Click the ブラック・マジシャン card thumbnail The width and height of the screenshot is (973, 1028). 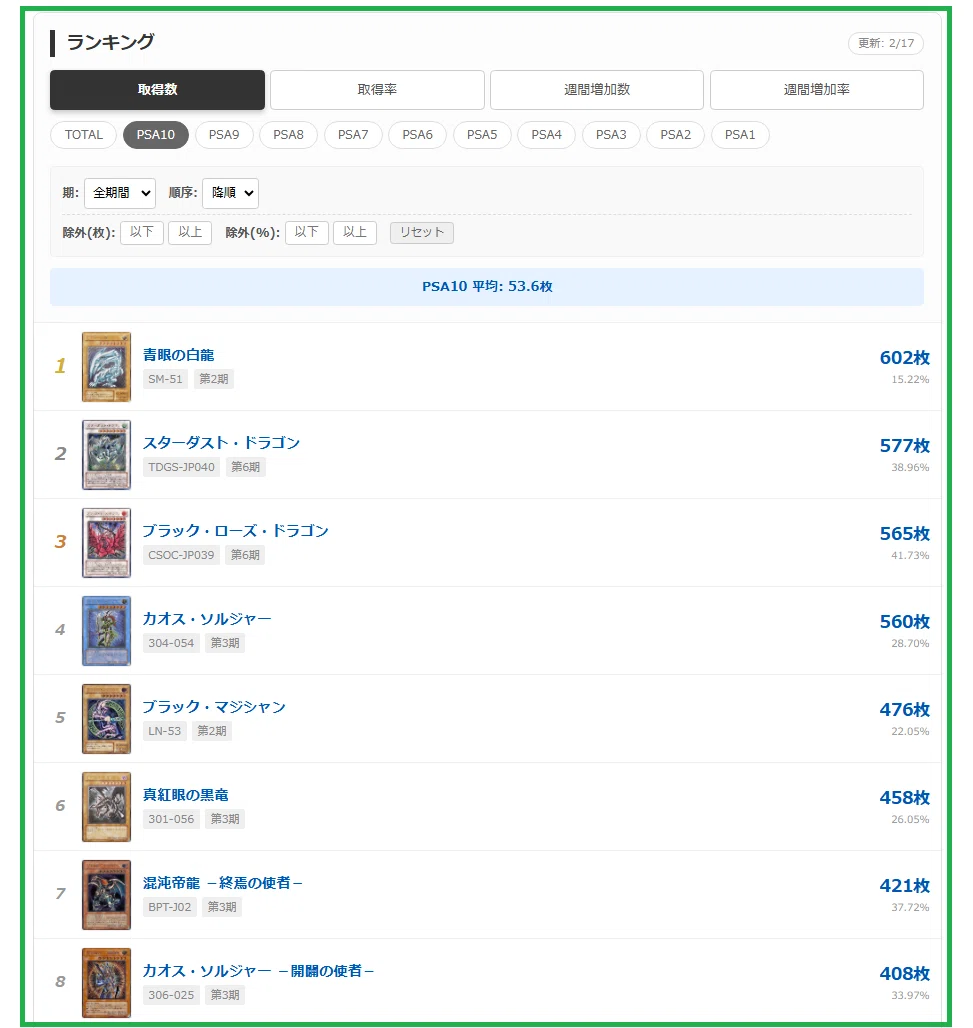tap(106, 719)
